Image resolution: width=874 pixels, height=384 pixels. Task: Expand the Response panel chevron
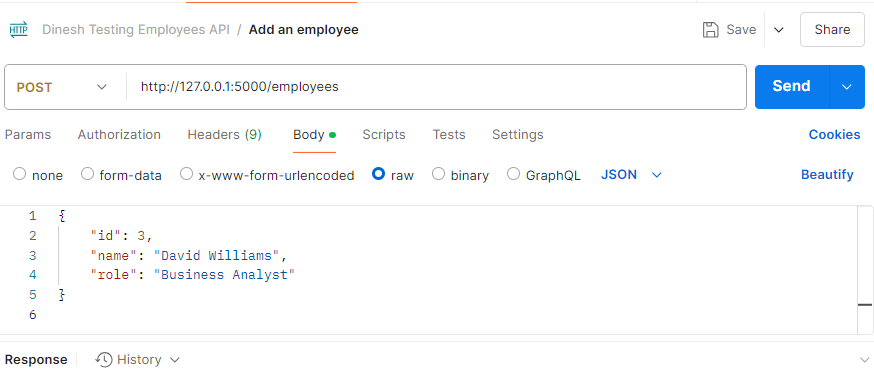[x=865, y=360]
